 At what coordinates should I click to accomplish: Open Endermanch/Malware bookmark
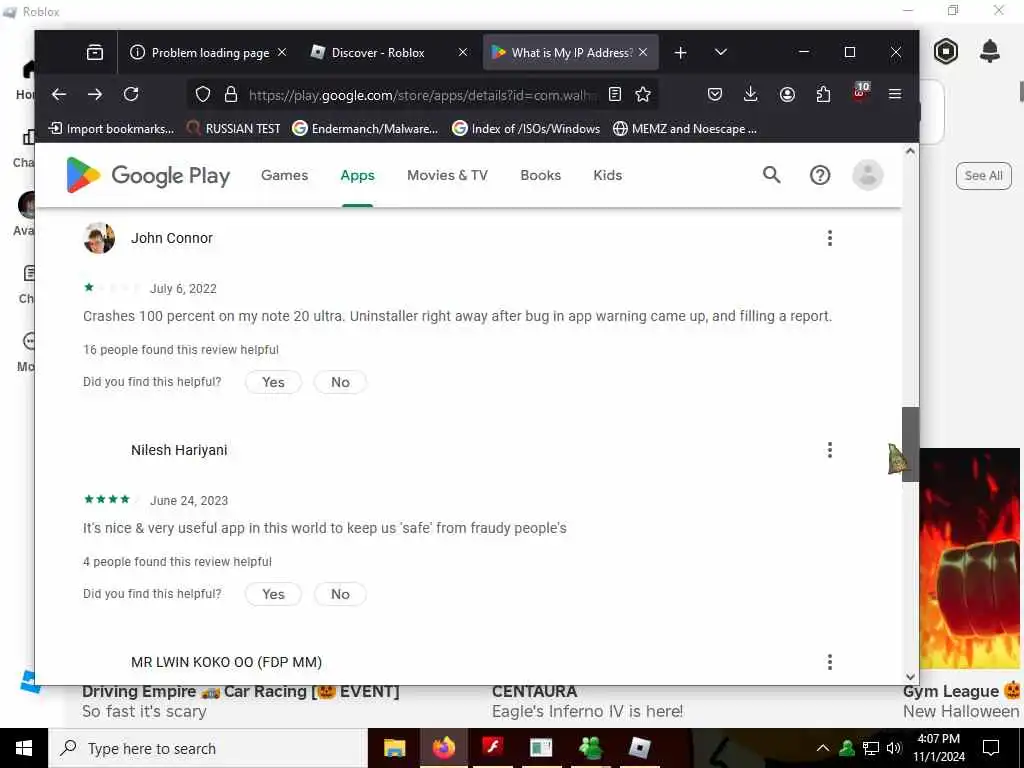365,129
